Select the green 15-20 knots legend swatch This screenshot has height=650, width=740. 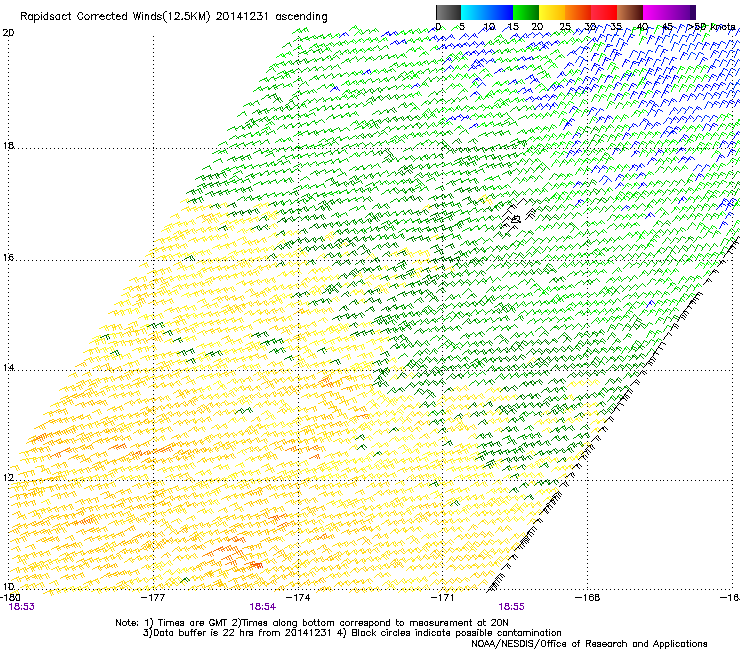(525, 12)
